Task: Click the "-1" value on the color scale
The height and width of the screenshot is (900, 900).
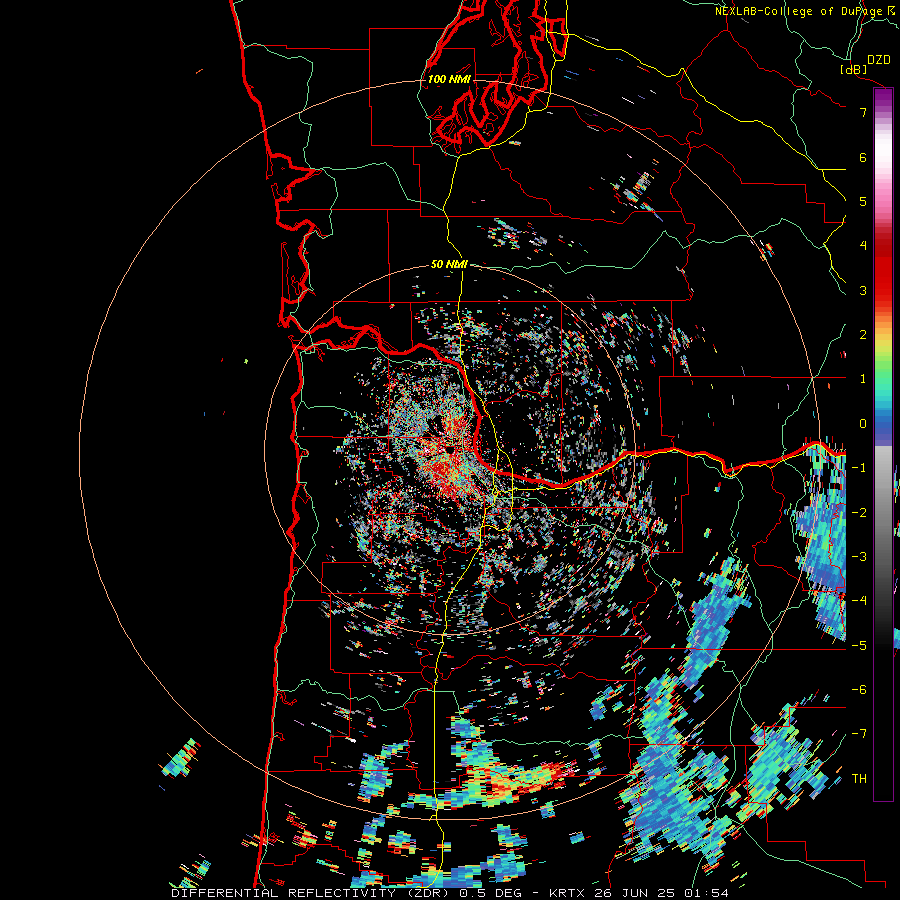Action: pos(859,467)
